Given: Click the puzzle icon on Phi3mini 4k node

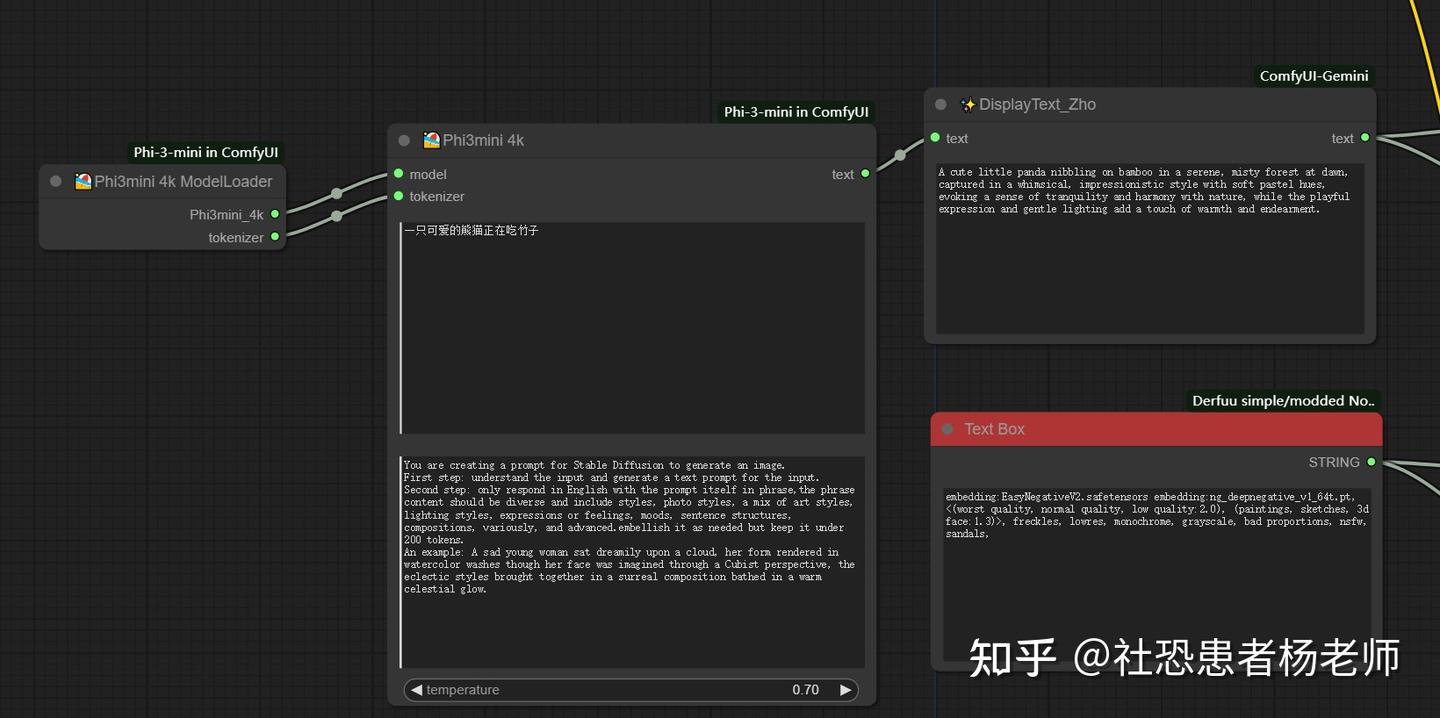Looking at the screenshot, I should pos(432,140).
